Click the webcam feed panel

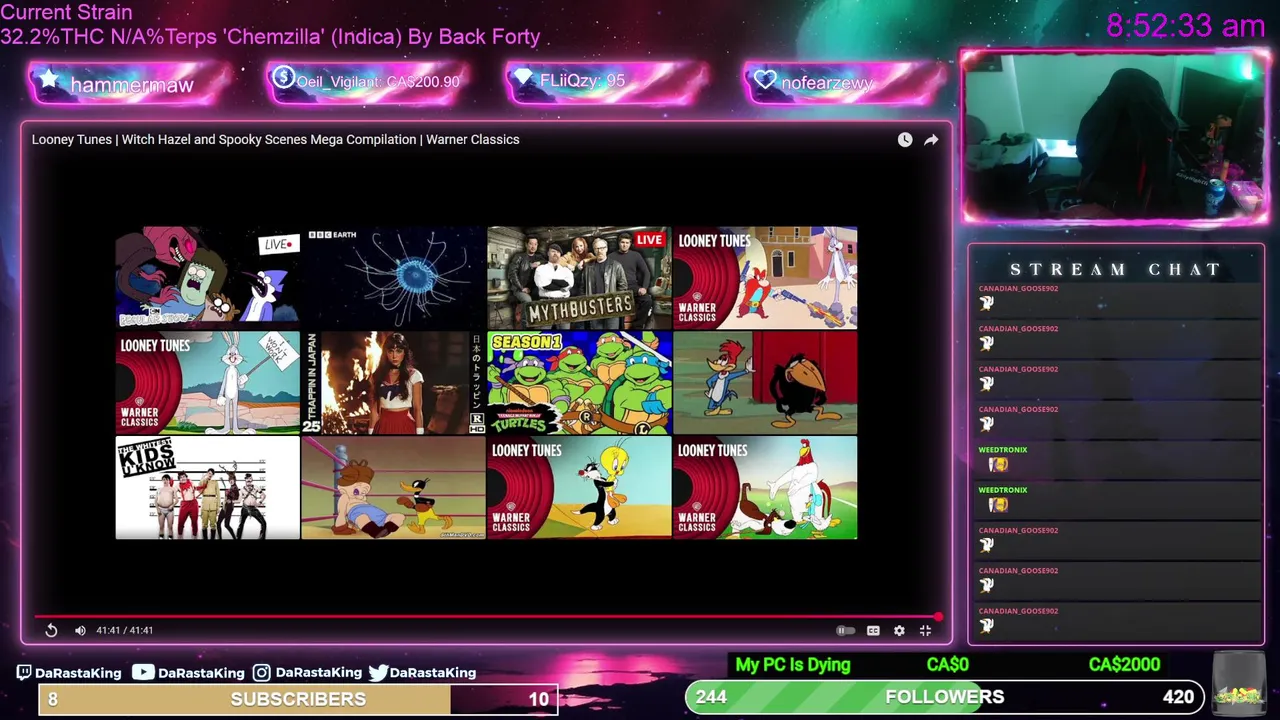(1115, 136)
